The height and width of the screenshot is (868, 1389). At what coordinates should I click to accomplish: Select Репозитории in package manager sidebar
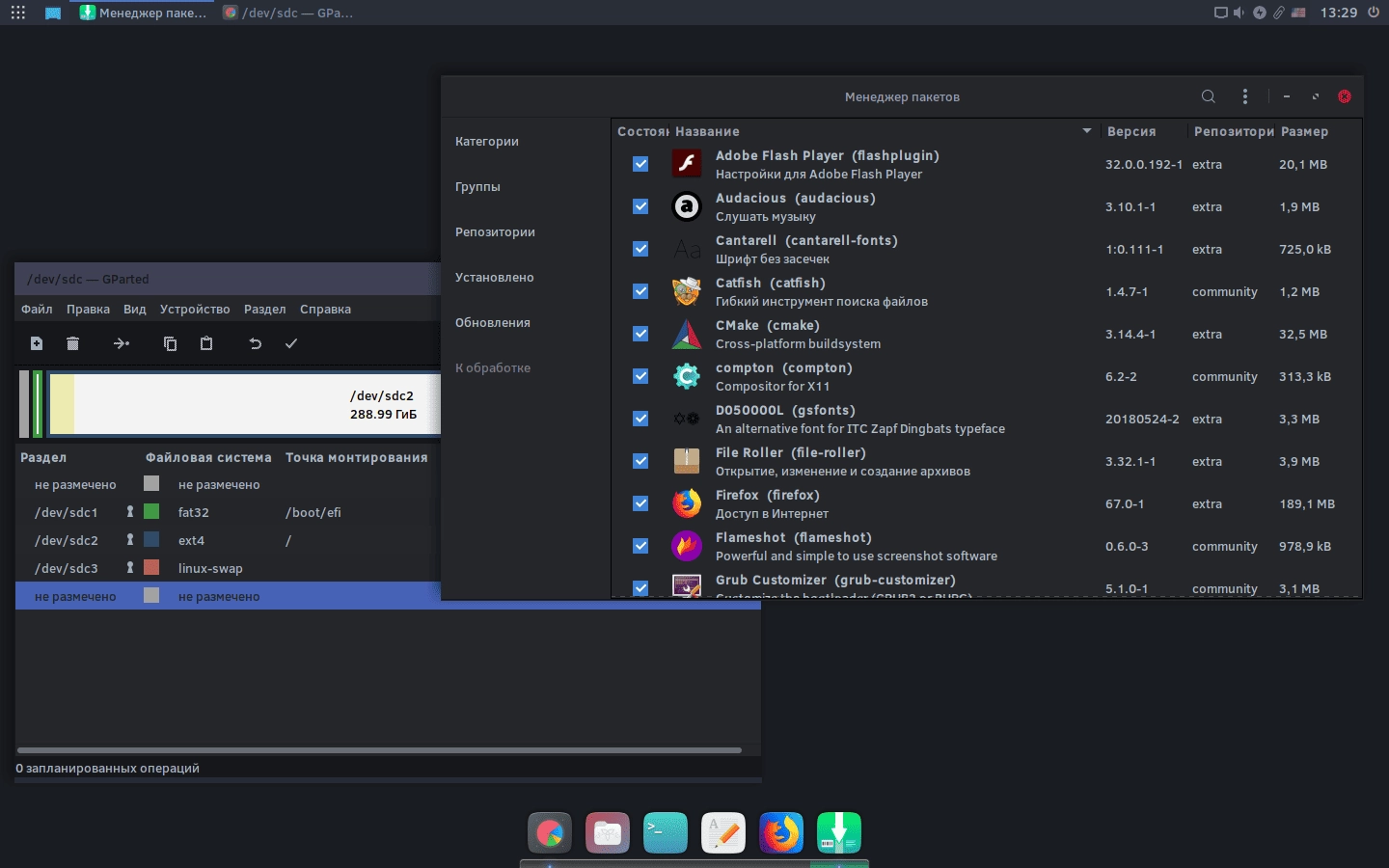495,231
